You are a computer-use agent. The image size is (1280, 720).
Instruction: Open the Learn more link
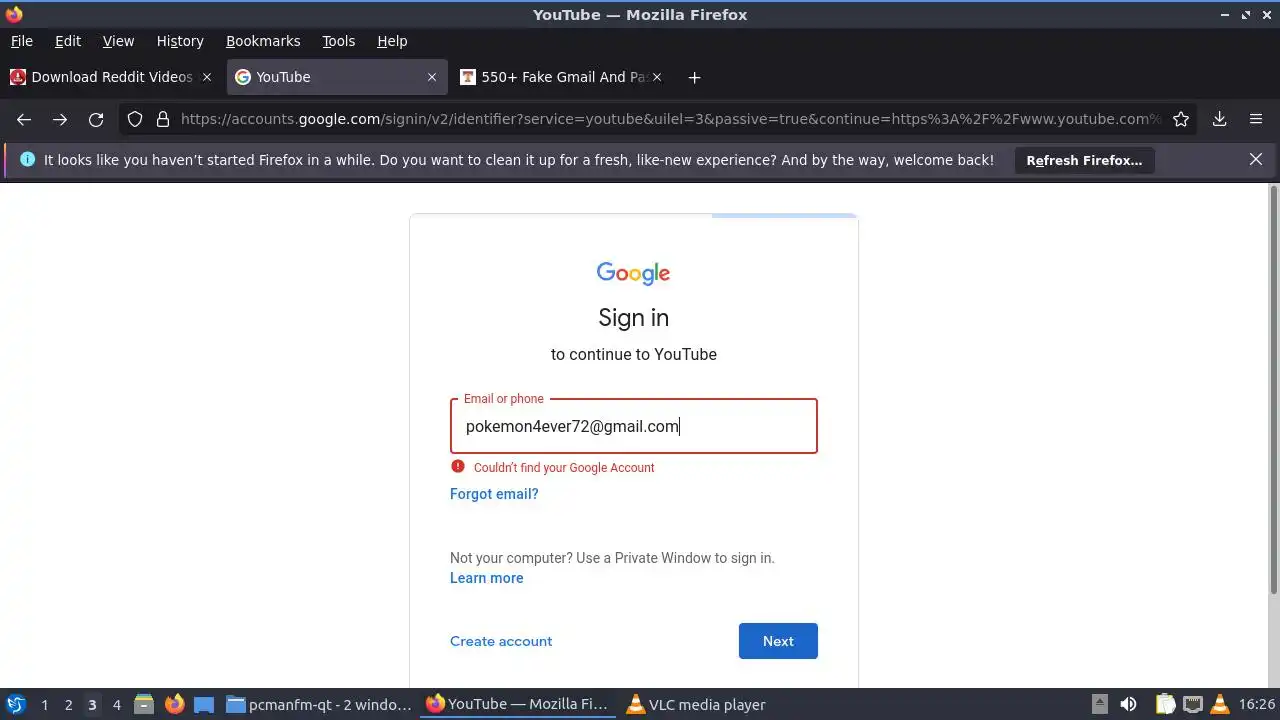pos(487,578)
